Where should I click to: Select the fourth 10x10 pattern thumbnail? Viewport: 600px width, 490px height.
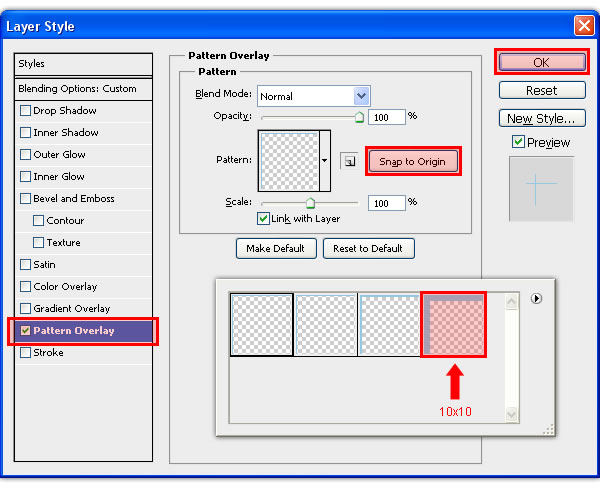pyautogui.click(x=453, y=325)
